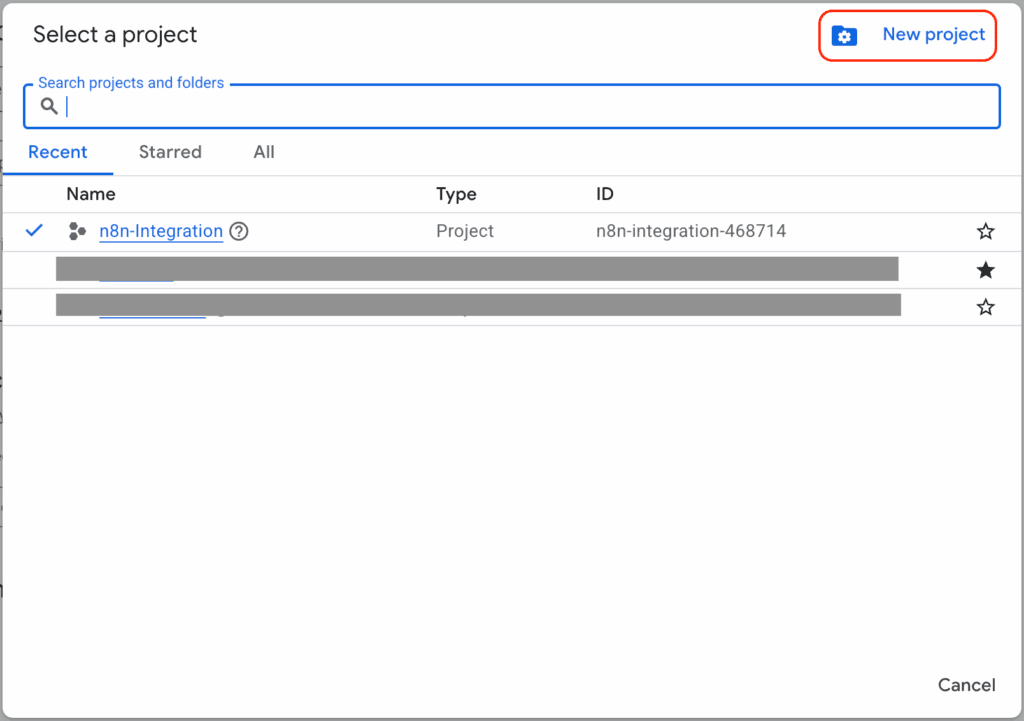The image size is (1024, 721).
Task: Click the Type column header
Action: coord(456,194)
